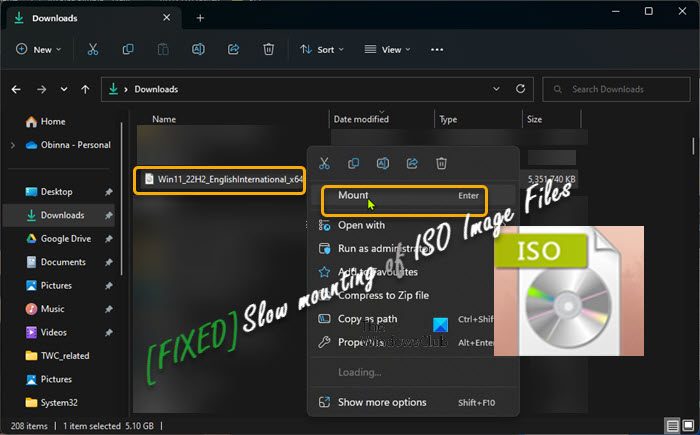The height and width of the screenshot is (435, 700).
Task: Close the Downloads tab
Action: [x=167, y=17]
